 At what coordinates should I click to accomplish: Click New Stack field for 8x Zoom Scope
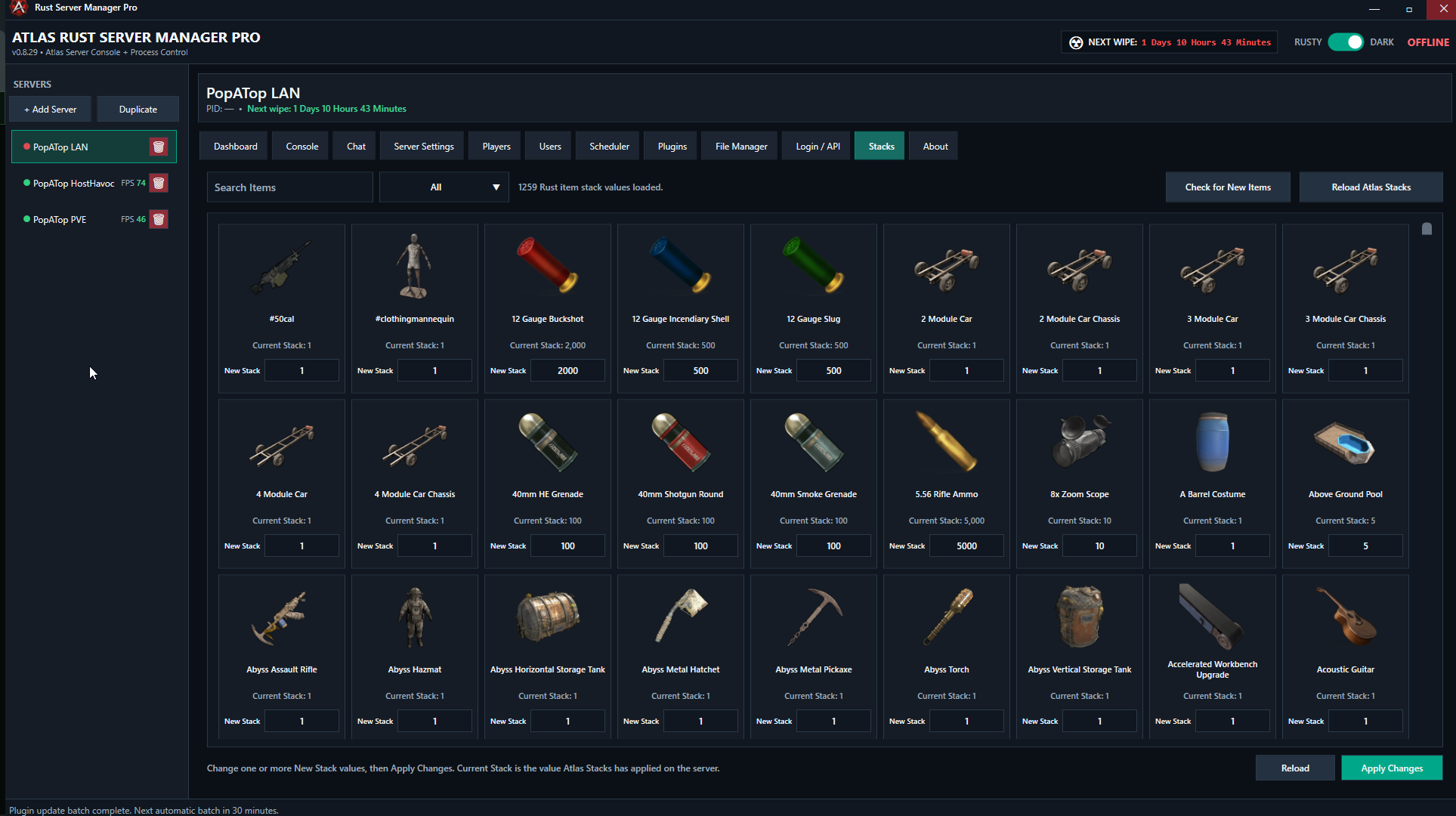[x=1099, y=546]
